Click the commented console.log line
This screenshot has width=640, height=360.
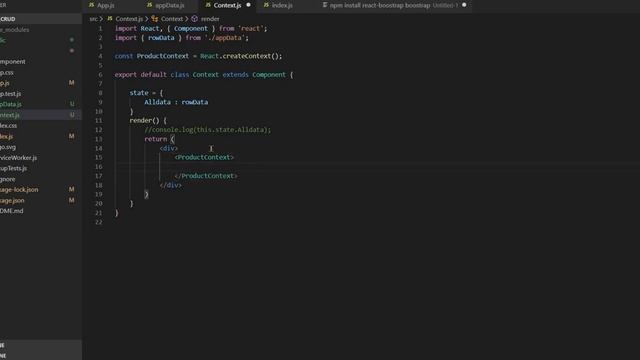(x=207, y=130)
